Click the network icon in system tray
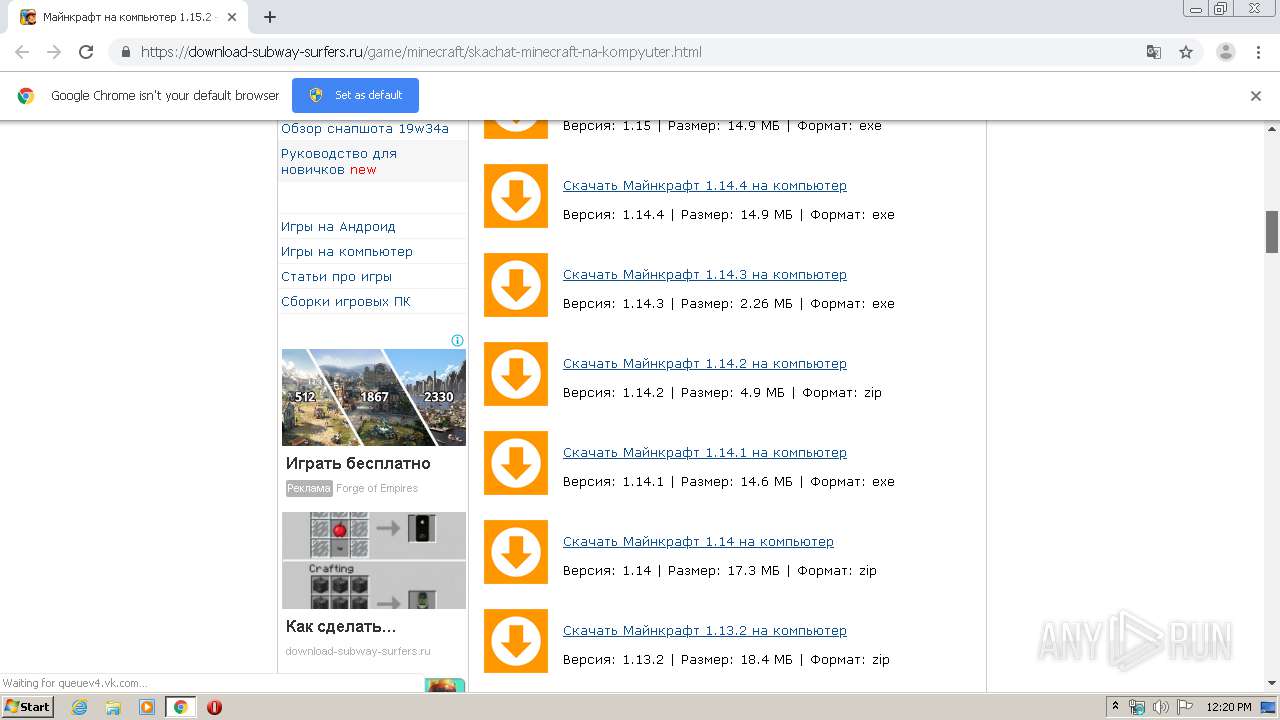Viewport: 1280px width, 720px height. [x=1137, y=707]
